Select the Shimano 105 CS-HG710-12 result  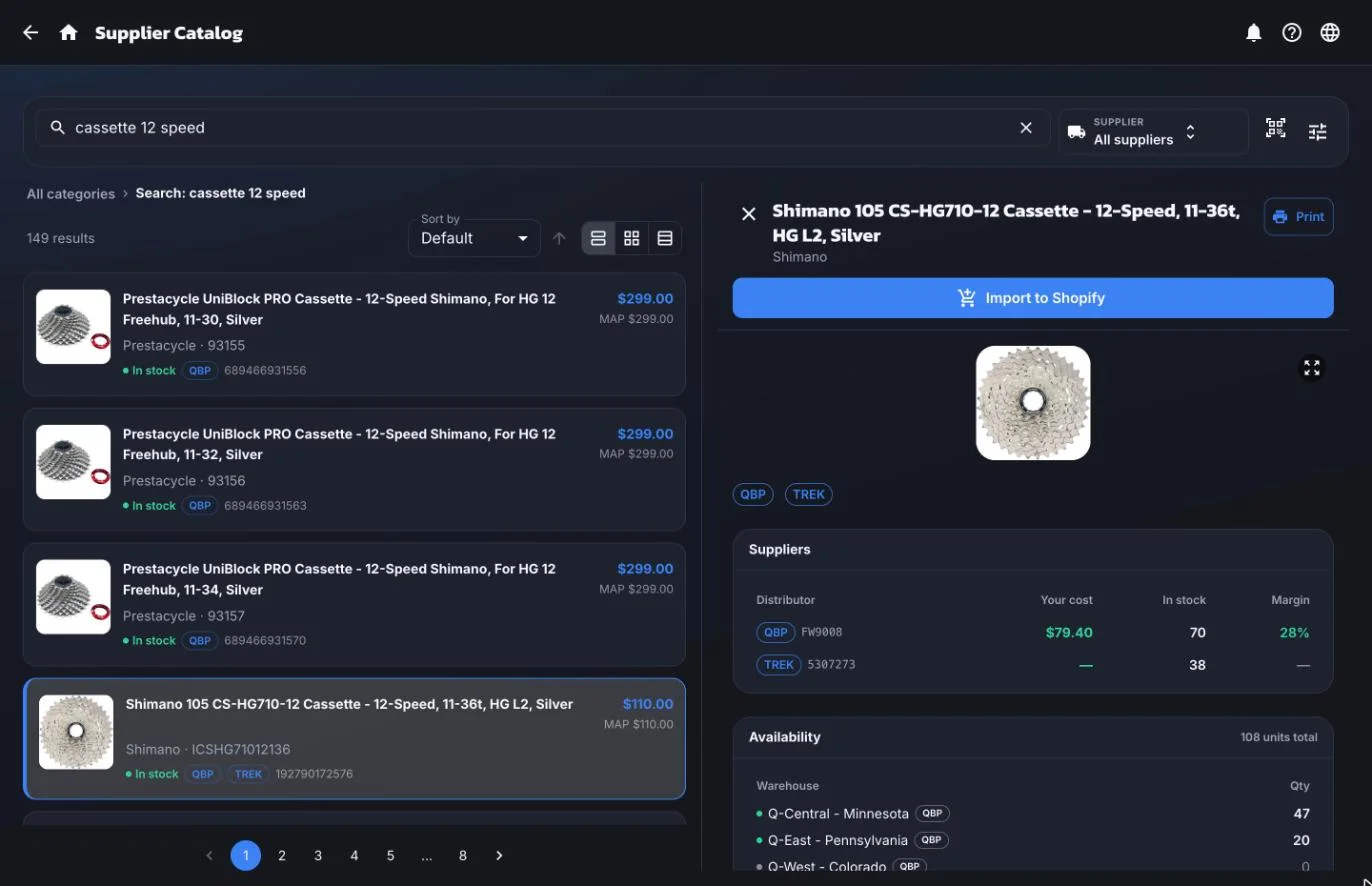(354, 739)
